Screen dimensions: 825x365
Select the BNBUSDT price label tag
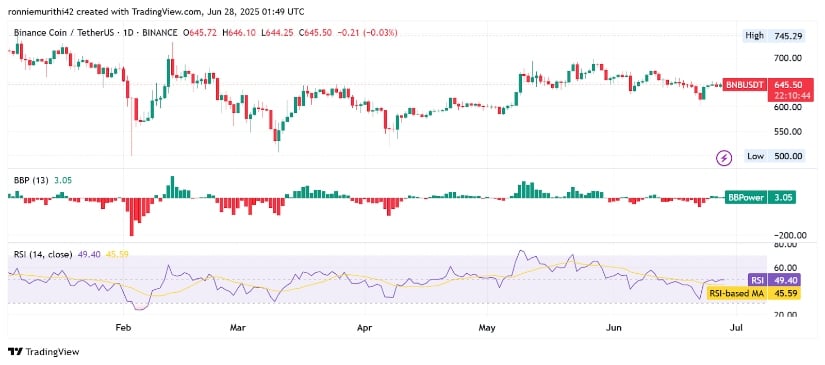744,85
